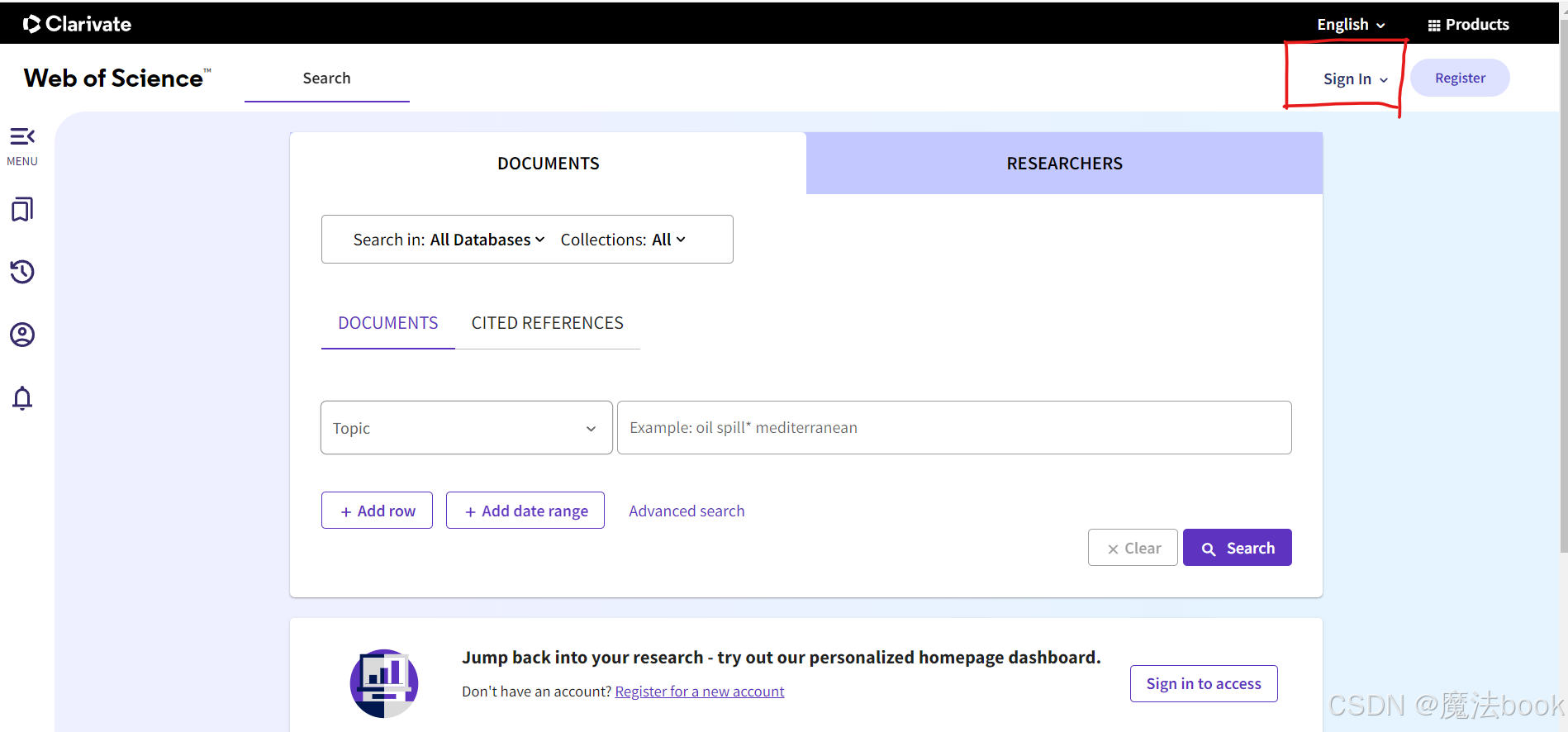The height and width of the screenshot is (732, 1568).
Task: Switch to the RESEARCHERS tab
Action: [x=1064, y=164]
